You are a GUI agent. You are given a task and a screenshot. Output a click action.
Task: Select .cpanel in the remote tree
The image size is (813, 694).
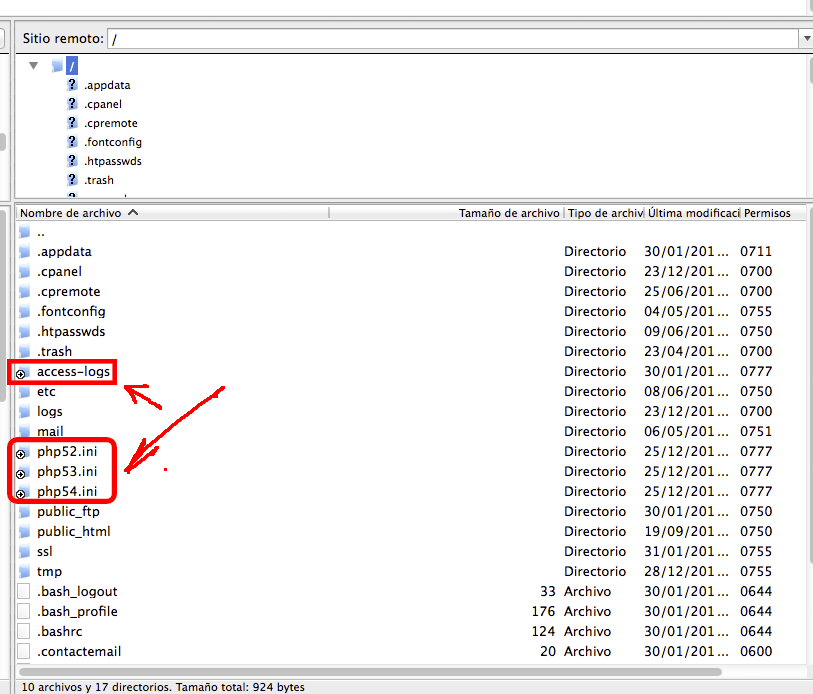103,104
